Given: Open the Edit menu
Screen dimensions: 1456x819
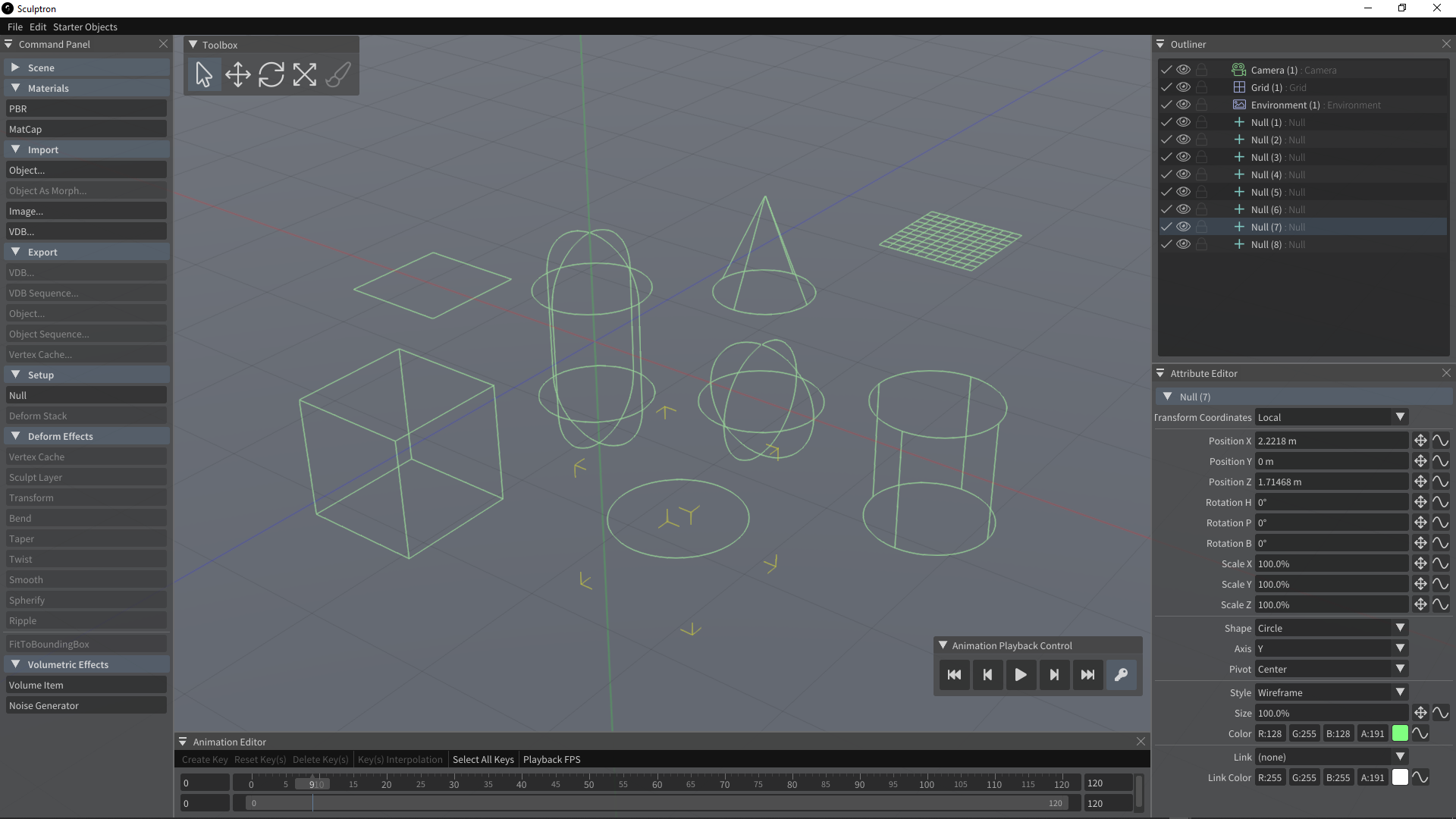Looking at the screenshot, I should click(38, 27).
